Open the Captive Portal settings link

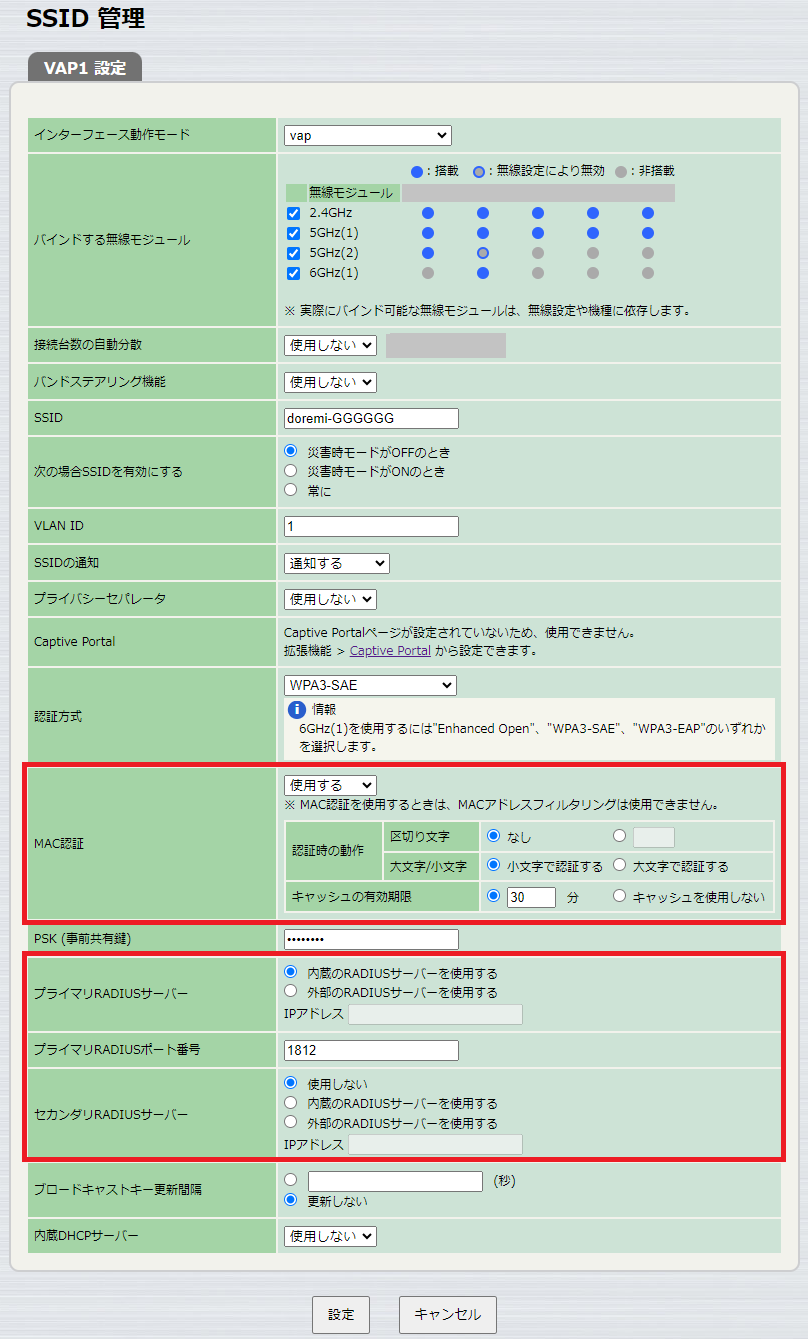390,650
